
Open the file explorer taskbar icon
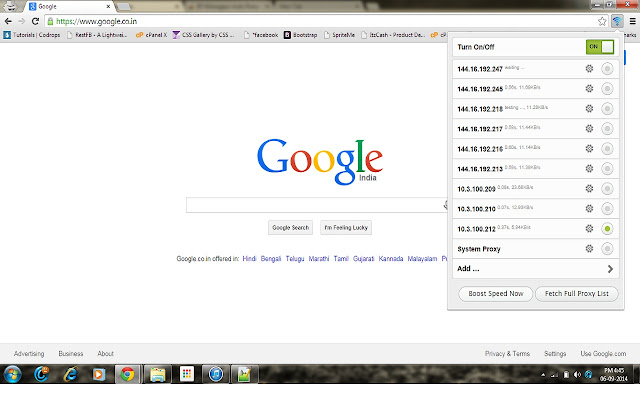point(157,374)
